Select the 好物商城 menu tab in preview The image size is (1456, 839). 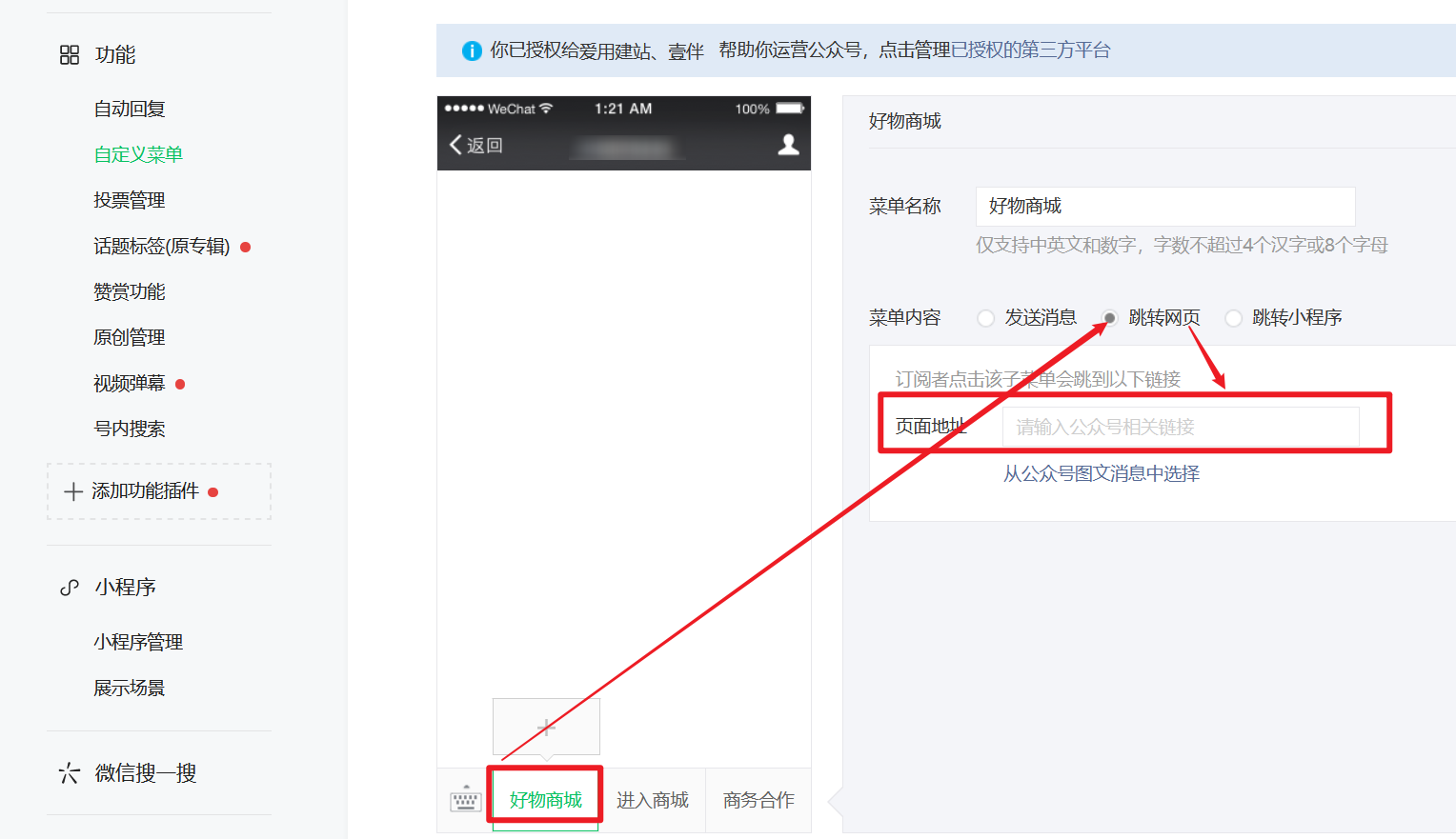tap(545, 800)
